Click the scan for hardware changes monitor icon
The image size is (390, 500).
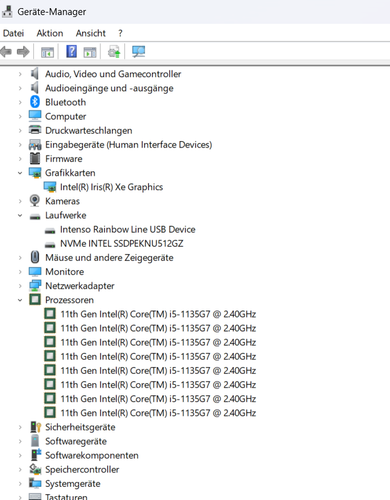(138, 52)
